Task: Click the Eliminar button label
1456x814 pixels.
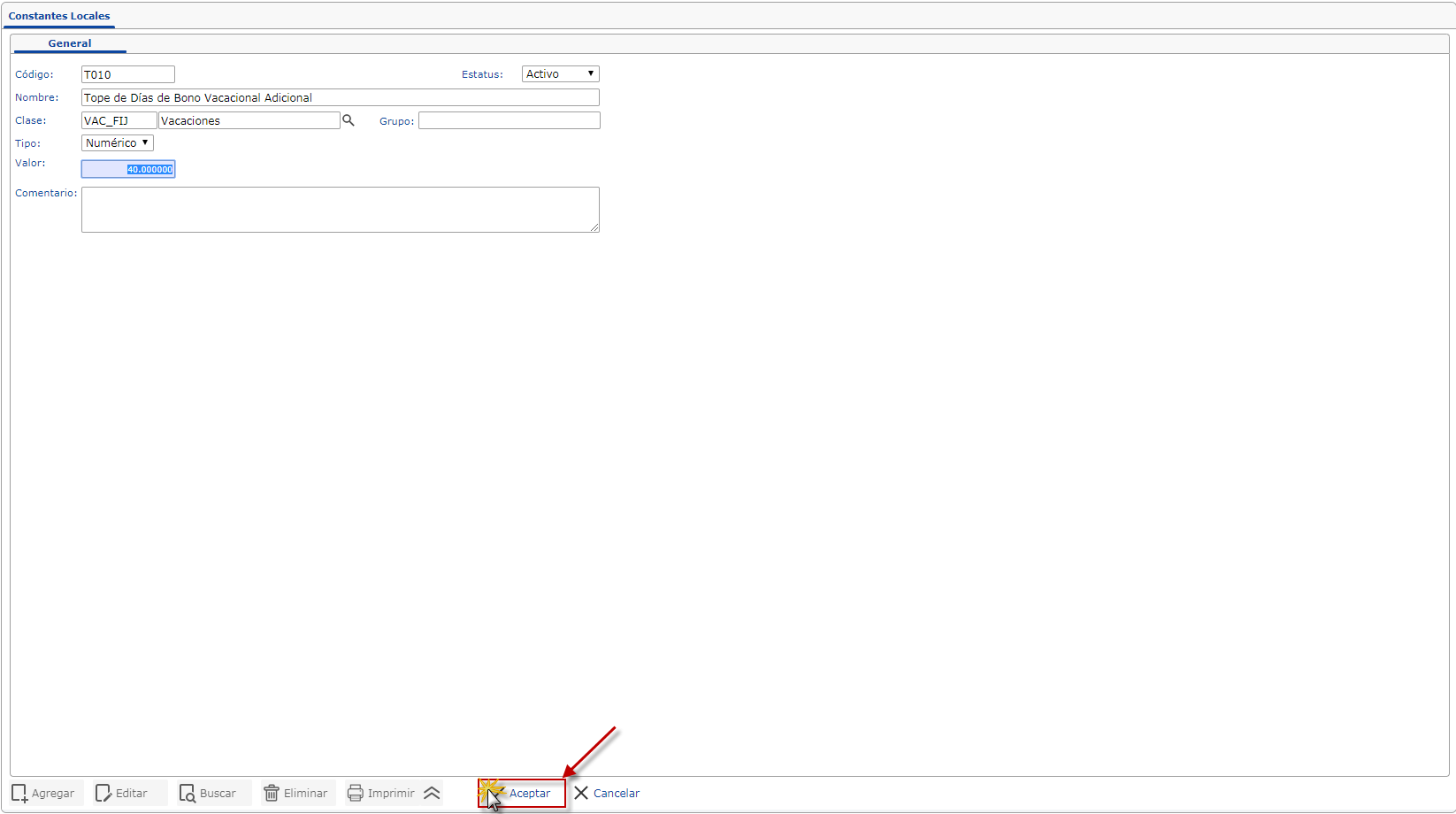Action: tap(305, 794)
